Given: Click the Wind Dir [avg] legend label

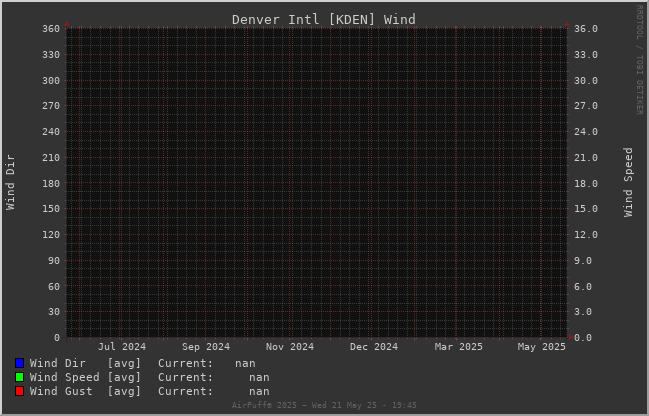Looking at the screenshot, I should pos(85,363).
